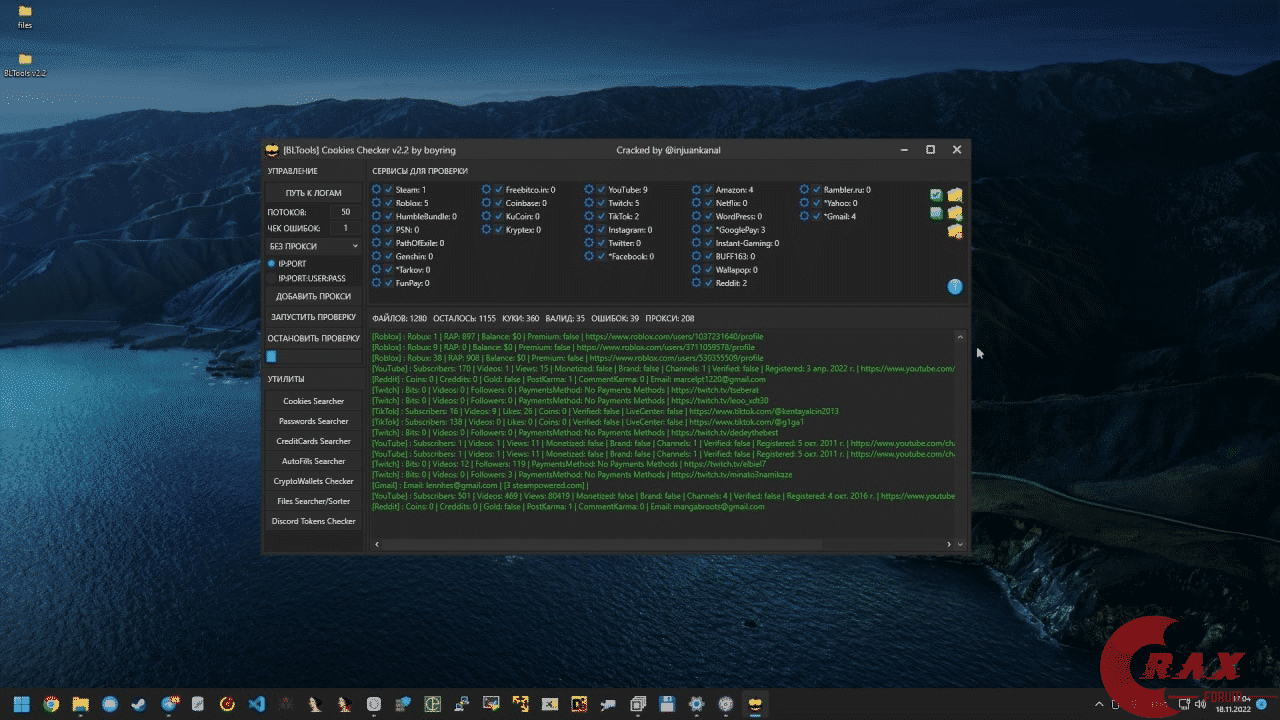Click the check progress bar
1280x720 pixels.
[x=313, y=356]
